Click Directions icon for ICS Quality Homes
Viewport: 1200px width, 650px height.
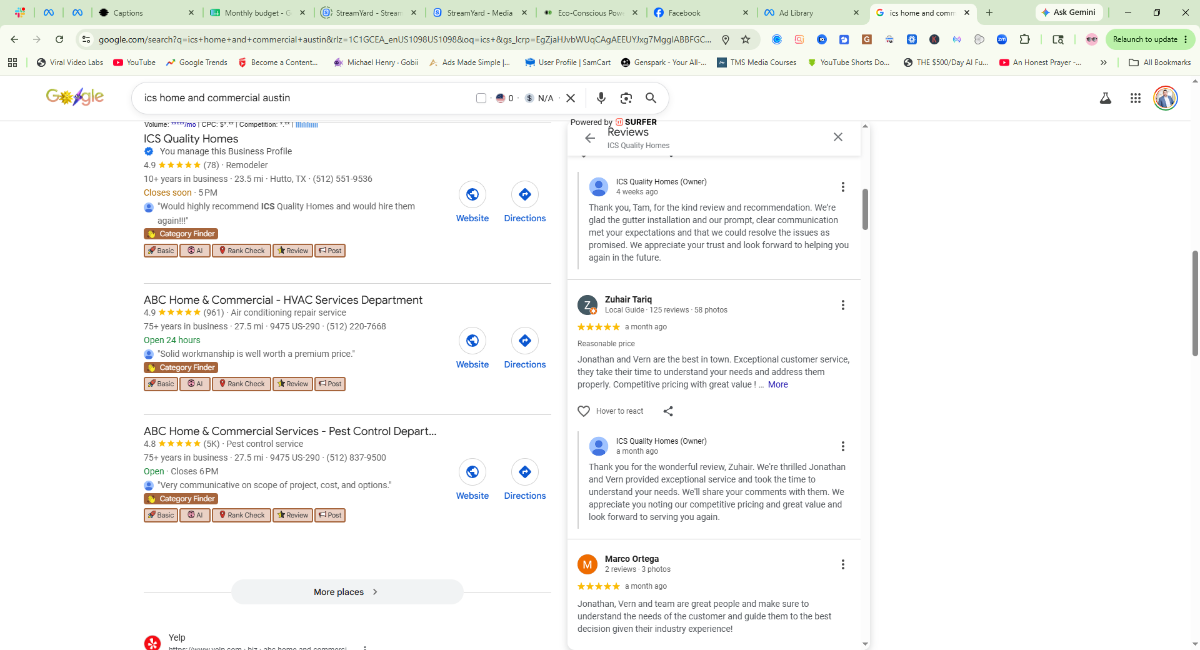(x=524, y=195)
